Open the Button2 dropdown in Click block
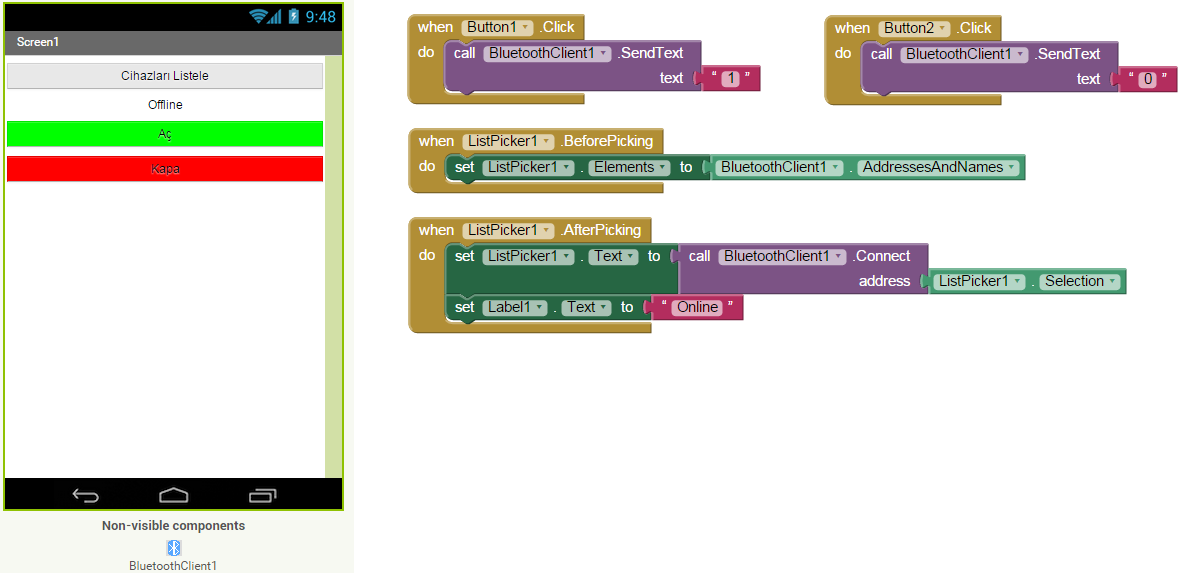The image size is (1189, 573). [943, 28]
